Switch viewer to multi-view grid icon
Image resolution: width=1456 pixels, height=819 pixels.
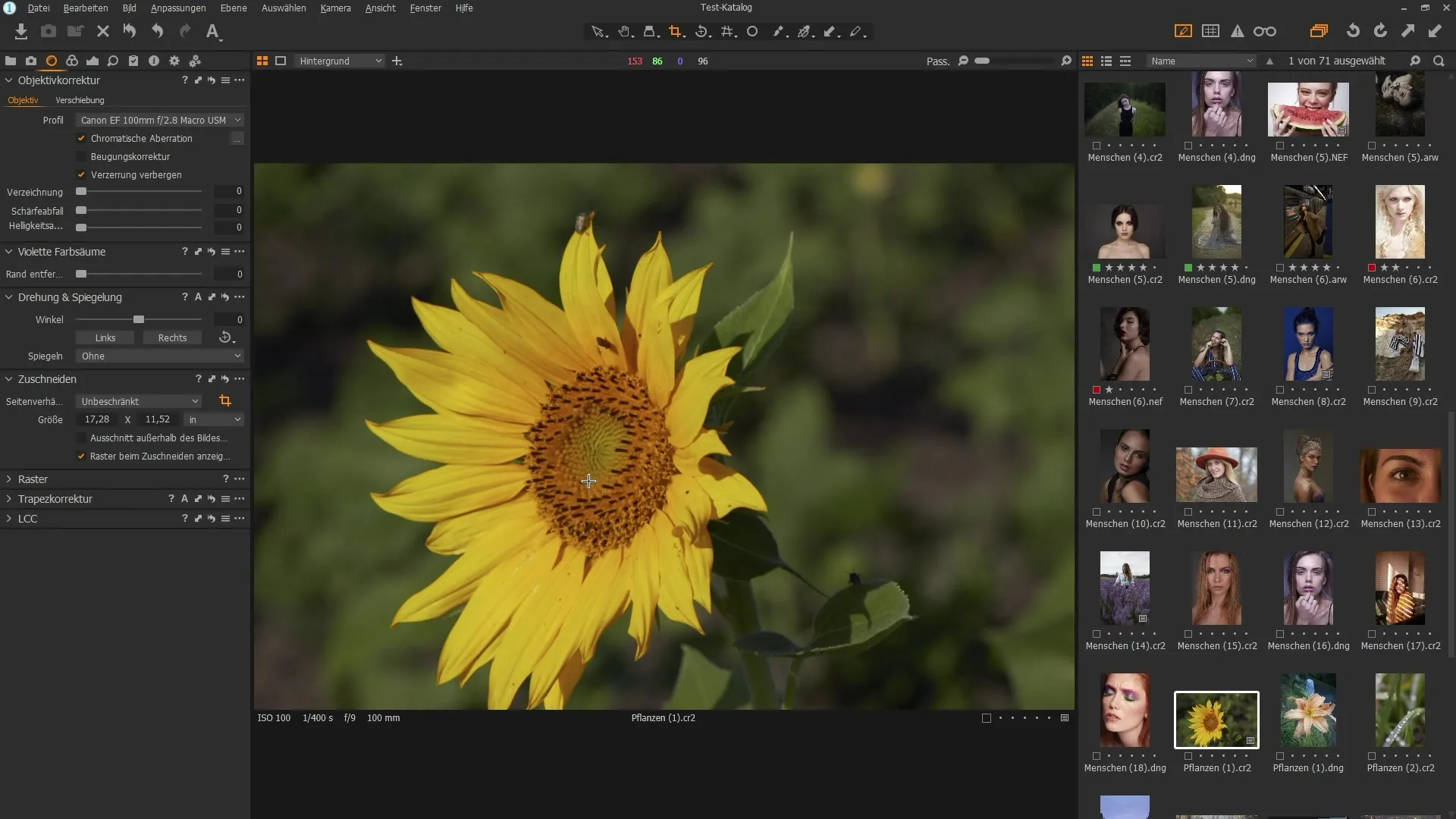[262, 61]
